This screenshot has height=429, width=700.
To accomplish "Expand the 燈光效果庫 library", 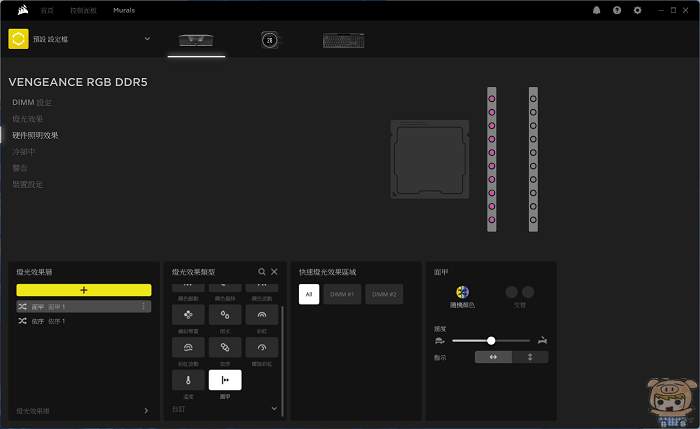I will (x=146, y=411).
